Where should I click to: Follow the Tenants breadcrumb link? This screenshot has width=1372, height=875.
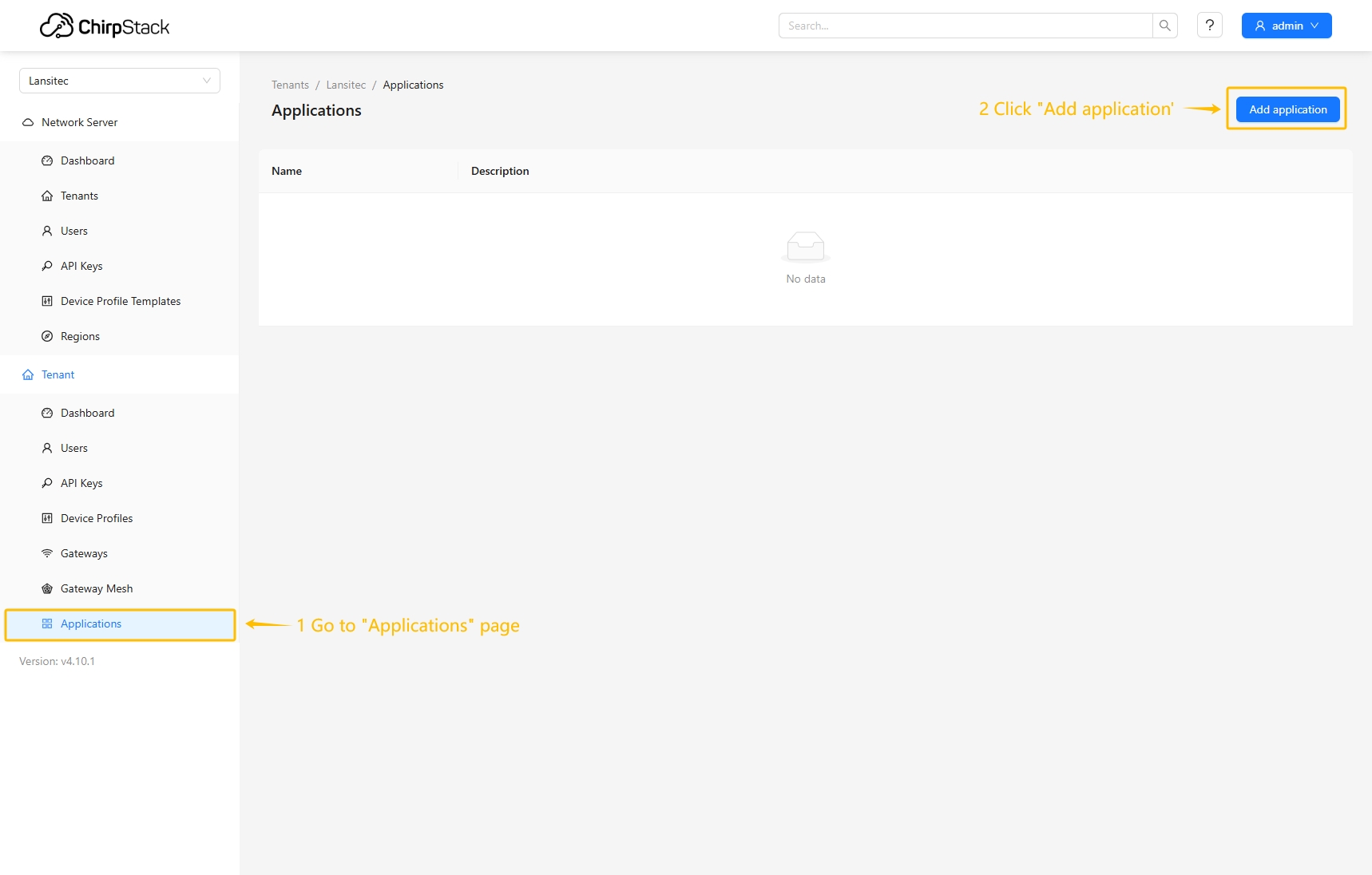(x=290, y=85)
